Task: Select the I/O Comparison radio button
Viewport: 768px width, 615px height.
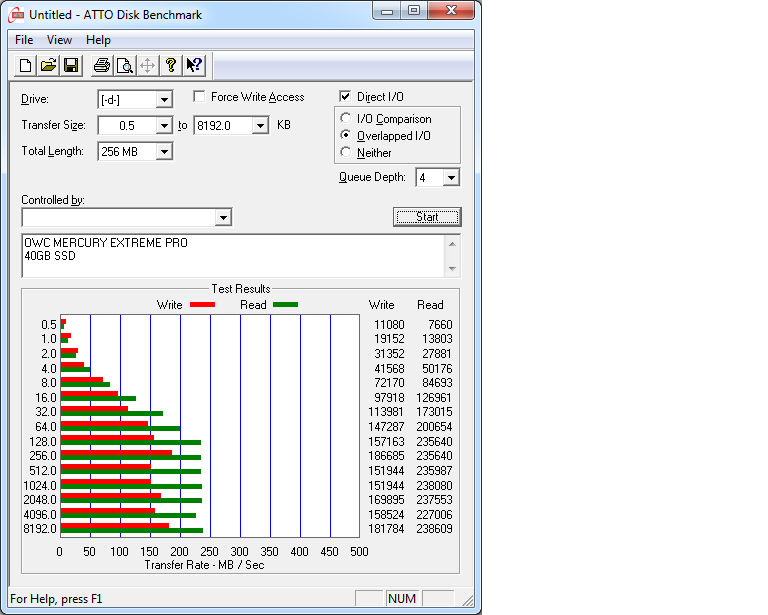Action: pyautogui.click(x=346, y=118)
